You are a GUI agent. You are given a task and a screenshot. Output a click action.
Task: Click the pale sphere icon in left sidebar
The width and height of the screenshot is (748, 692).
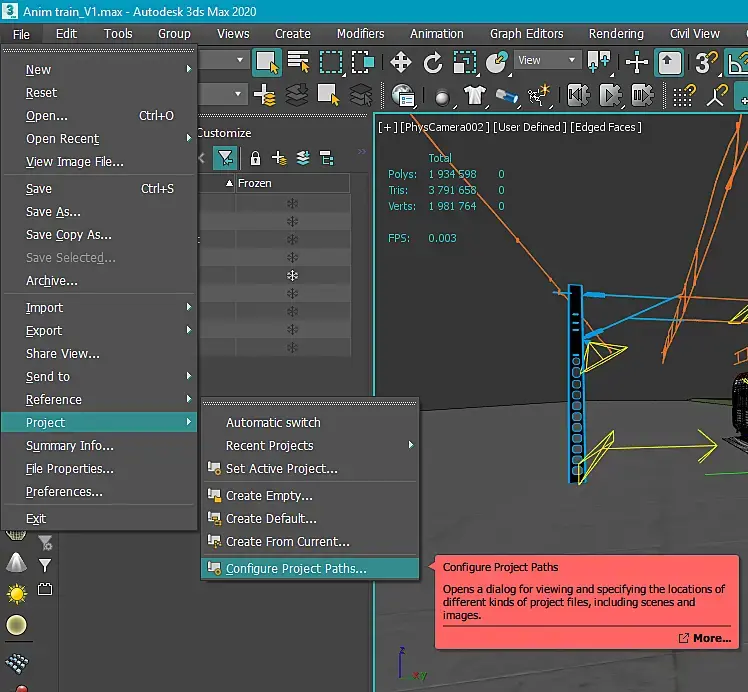pos(17,625)
